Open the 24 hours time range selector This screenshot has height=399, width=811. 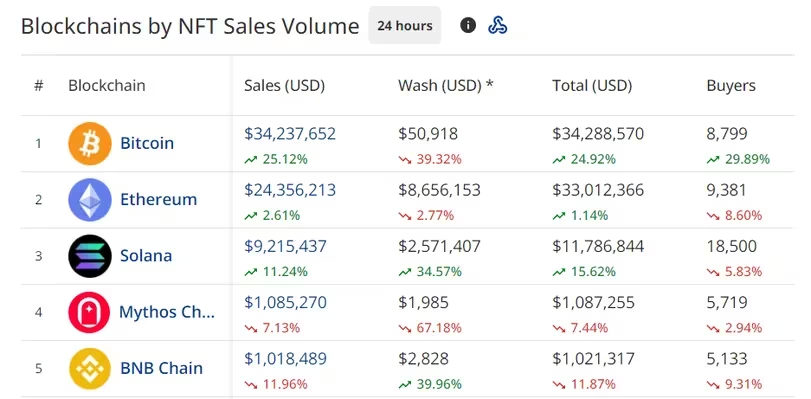click(404, 25)
